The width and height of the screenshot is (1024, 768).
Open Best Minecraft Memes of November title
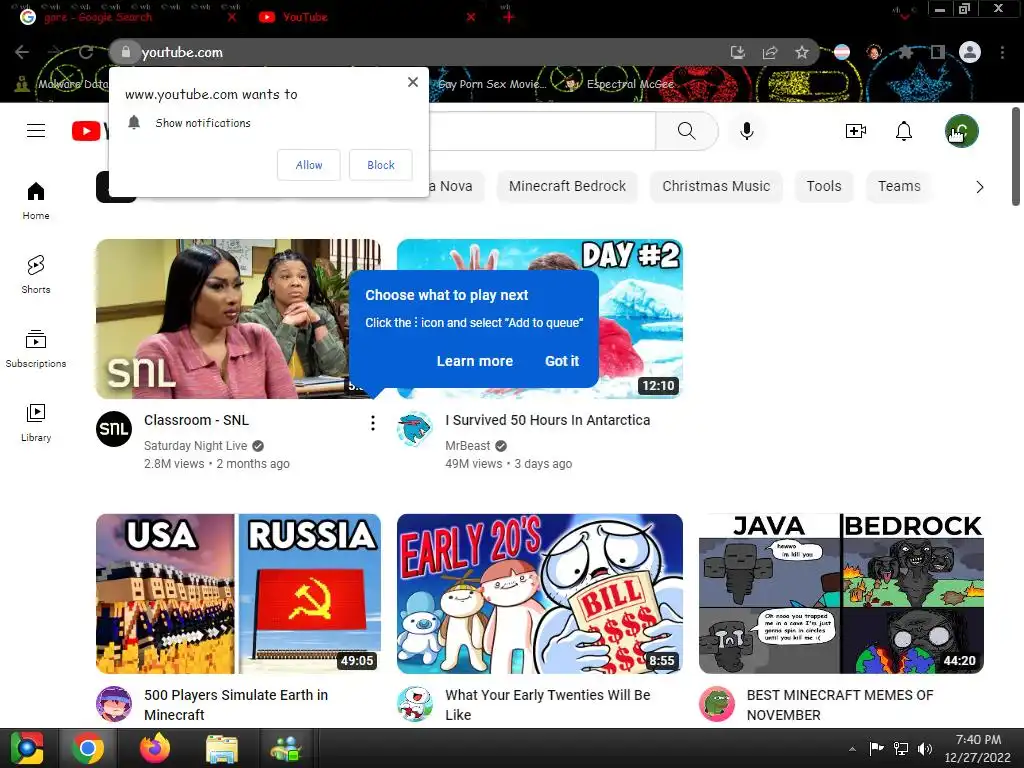840,705
